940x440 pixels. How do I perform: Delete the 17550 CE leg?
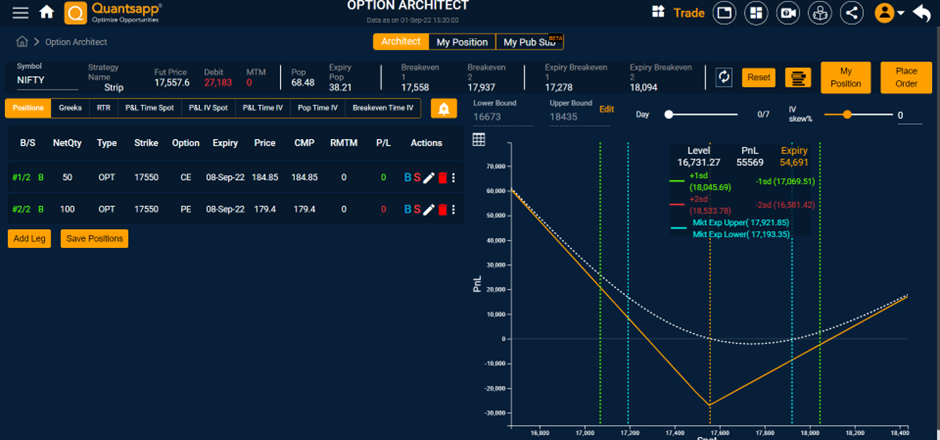coord(442,178)
